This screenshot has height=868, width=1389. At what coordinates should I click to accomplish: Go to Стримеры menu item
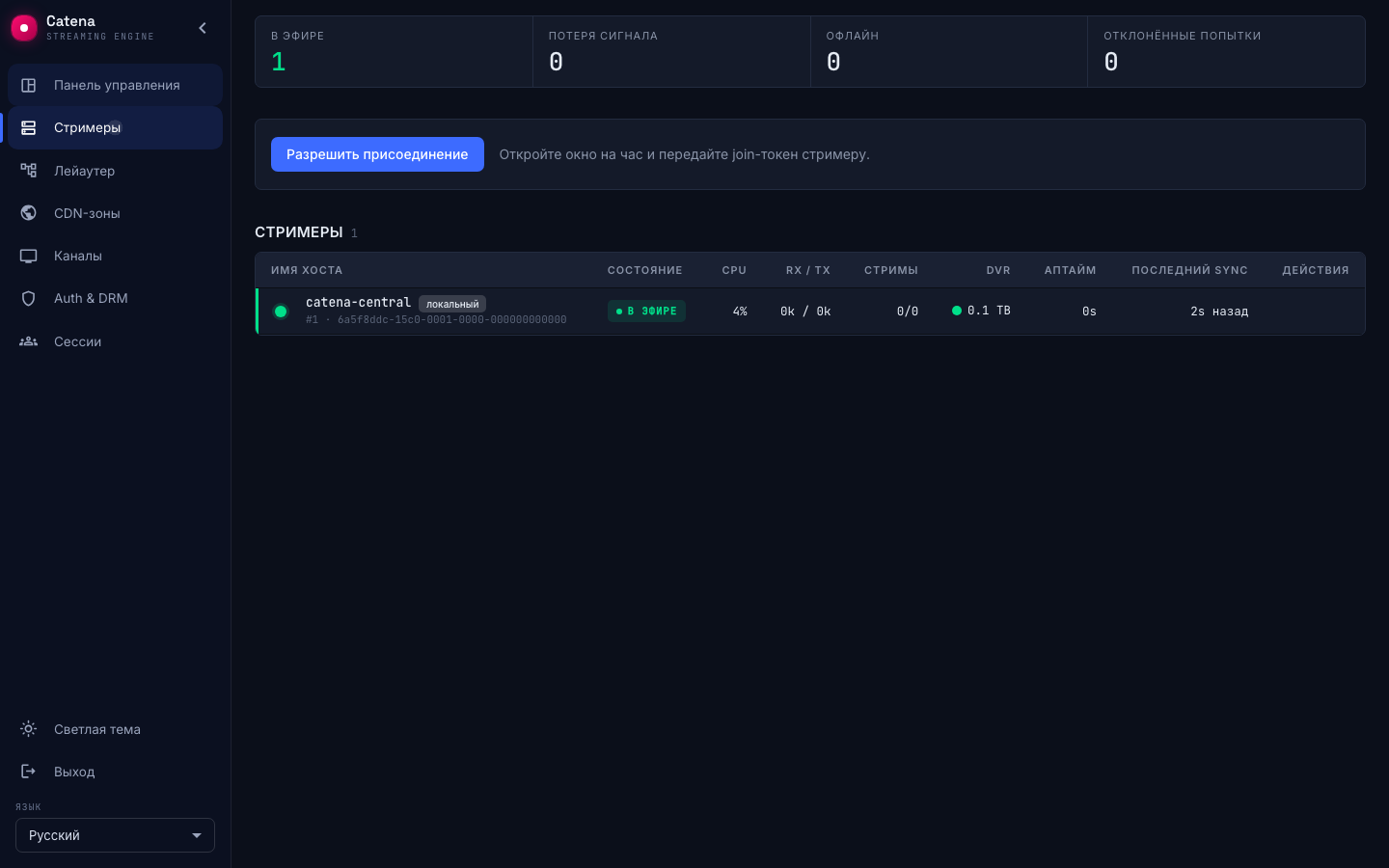[x=116, y=127]
